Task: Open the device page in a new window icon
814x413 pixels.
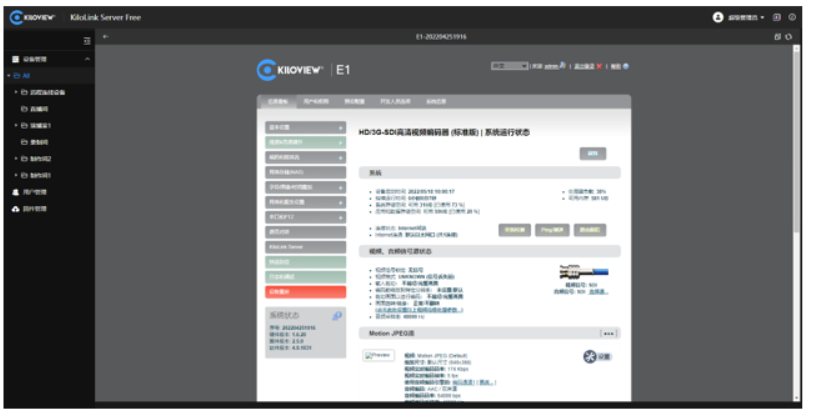Action: 777,37
